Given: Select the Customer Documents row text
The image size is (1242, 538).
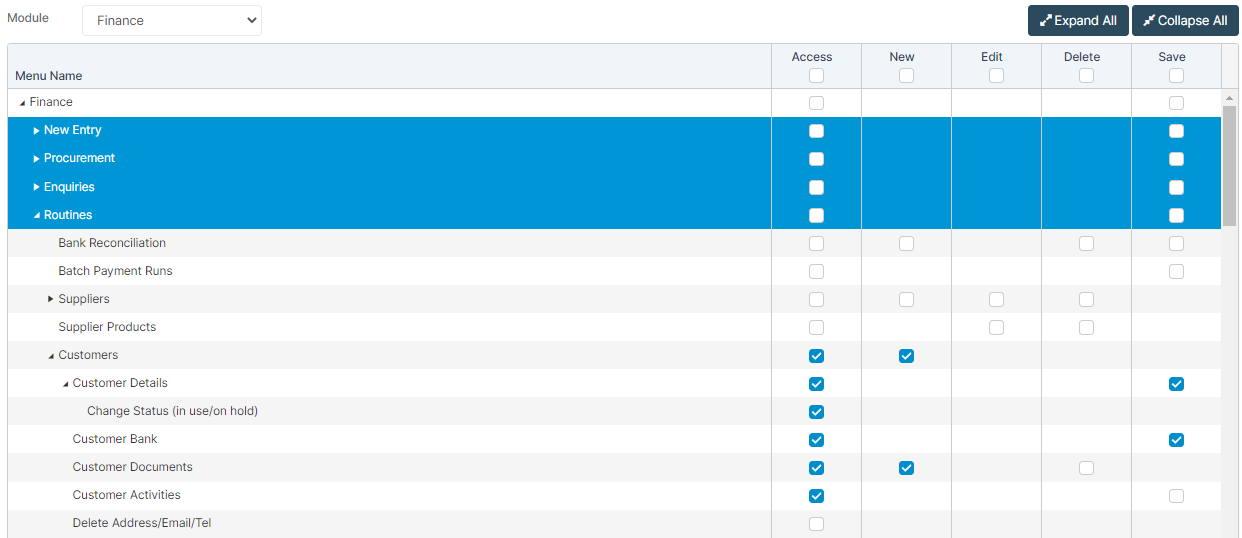Looking at the screenshot, I should pyautogui.click(x=133, y=467).
